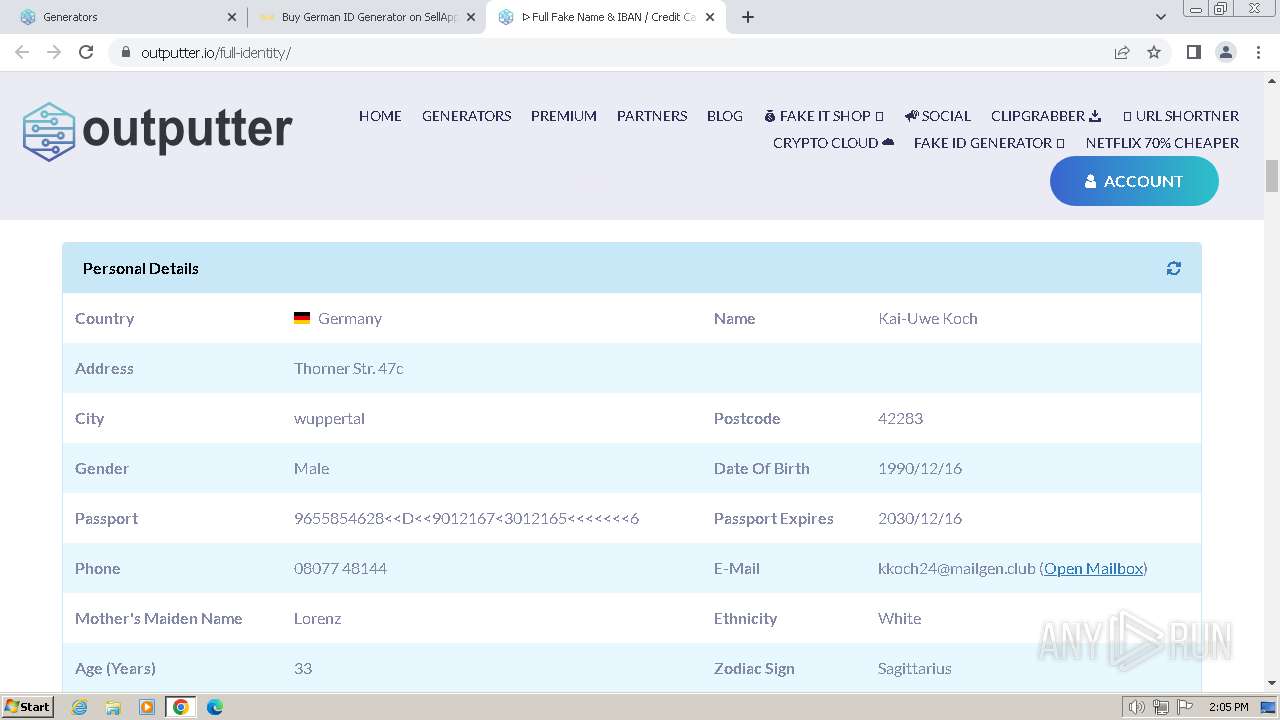Click the ACCOUNT button
1280x720 pixels.
click(1134, 181)
